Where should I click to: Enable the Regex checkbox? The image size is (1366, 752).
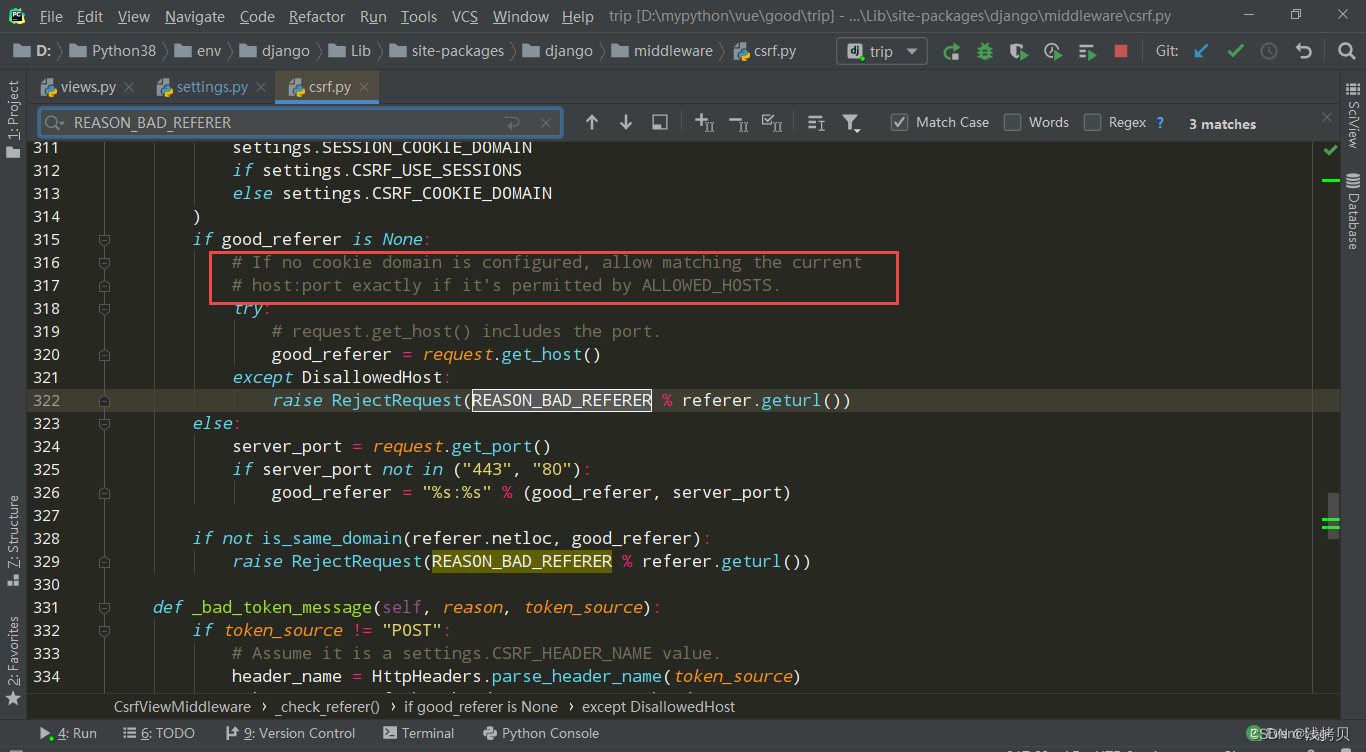(1092, 122)
